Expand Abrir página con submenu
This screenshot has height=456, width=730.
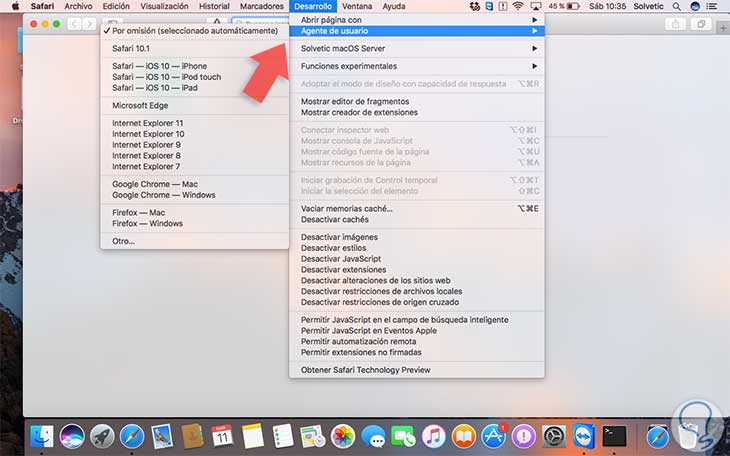pos(416,20)
